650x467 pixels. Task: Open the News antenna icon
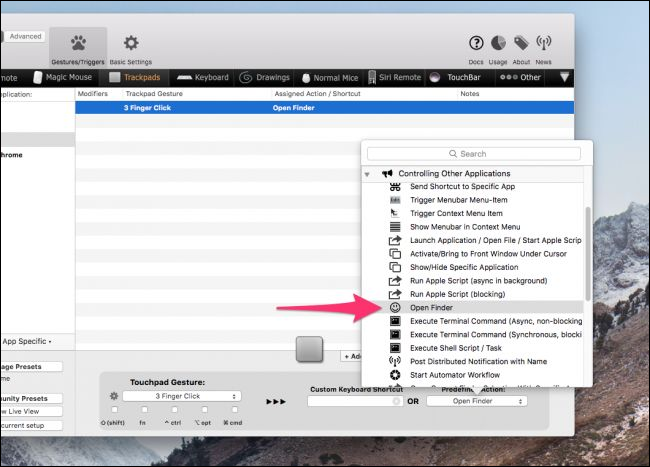point(544,43)
